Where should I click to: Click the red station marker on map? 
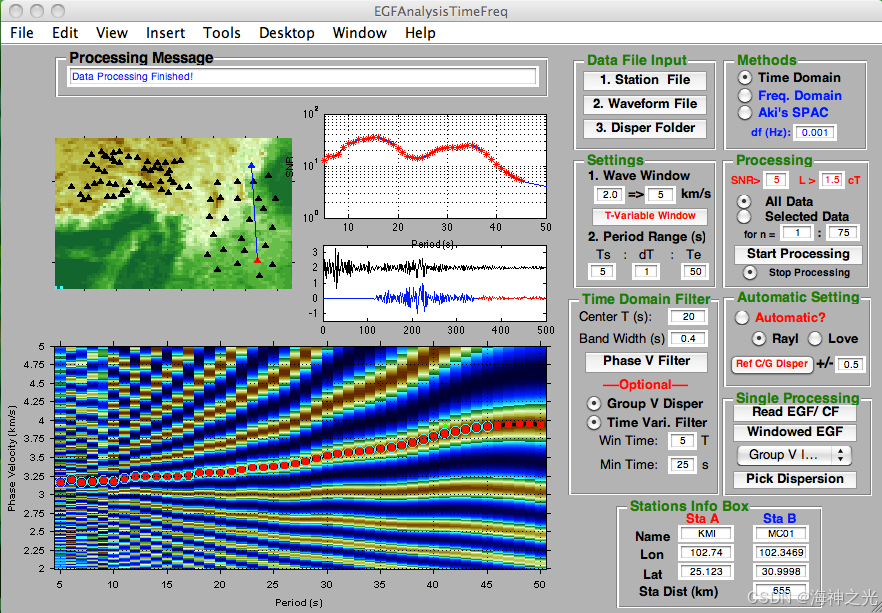[257, 260]
